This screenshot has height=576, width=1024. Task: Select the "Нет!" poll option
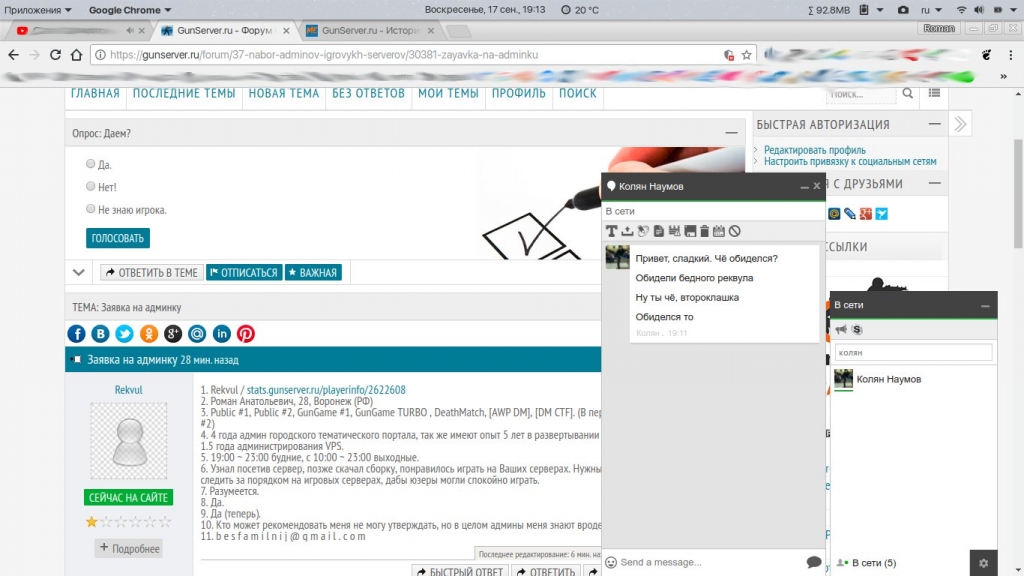[91, 187]
